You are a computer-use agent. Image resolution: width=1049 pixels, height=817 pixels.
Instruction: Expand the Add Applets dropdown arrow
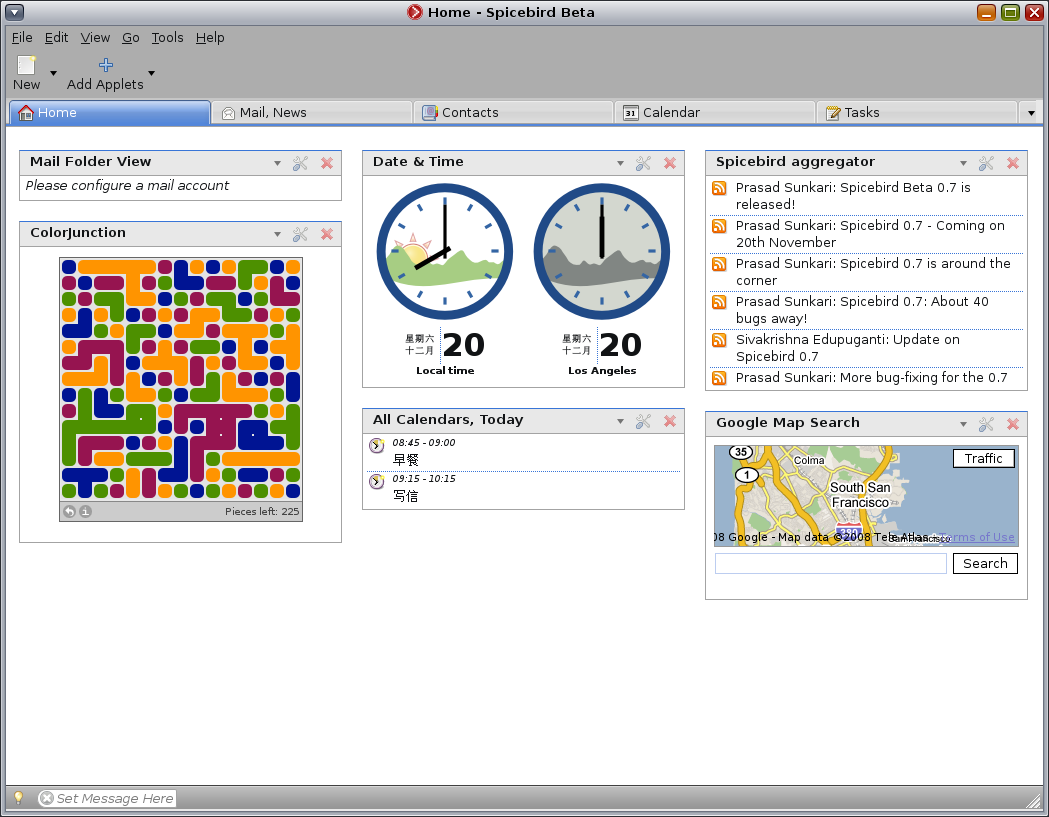coord(151,73)
